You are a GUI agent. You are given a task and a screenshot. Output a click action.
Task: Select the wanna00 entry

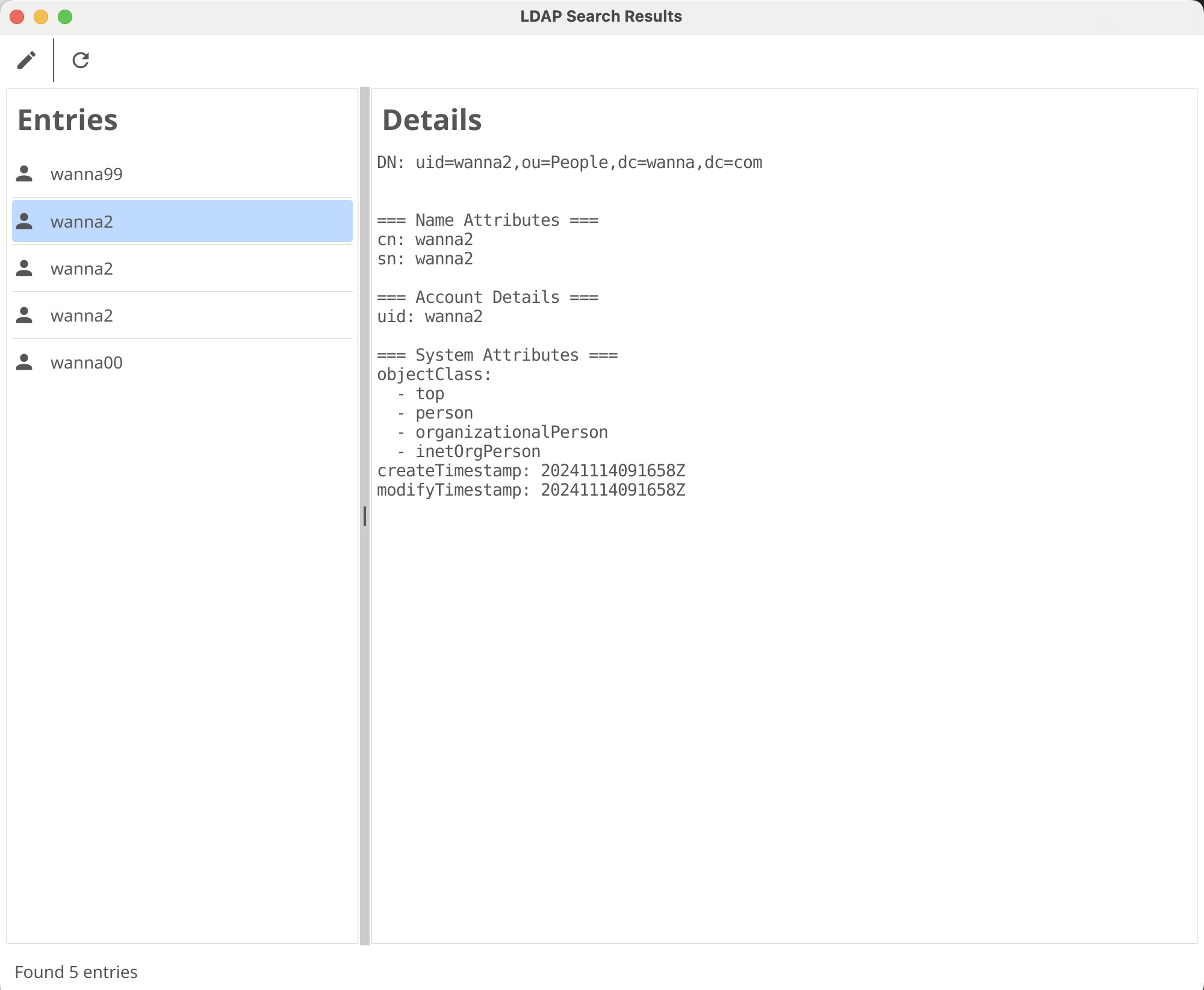click(x=87, y=363)
